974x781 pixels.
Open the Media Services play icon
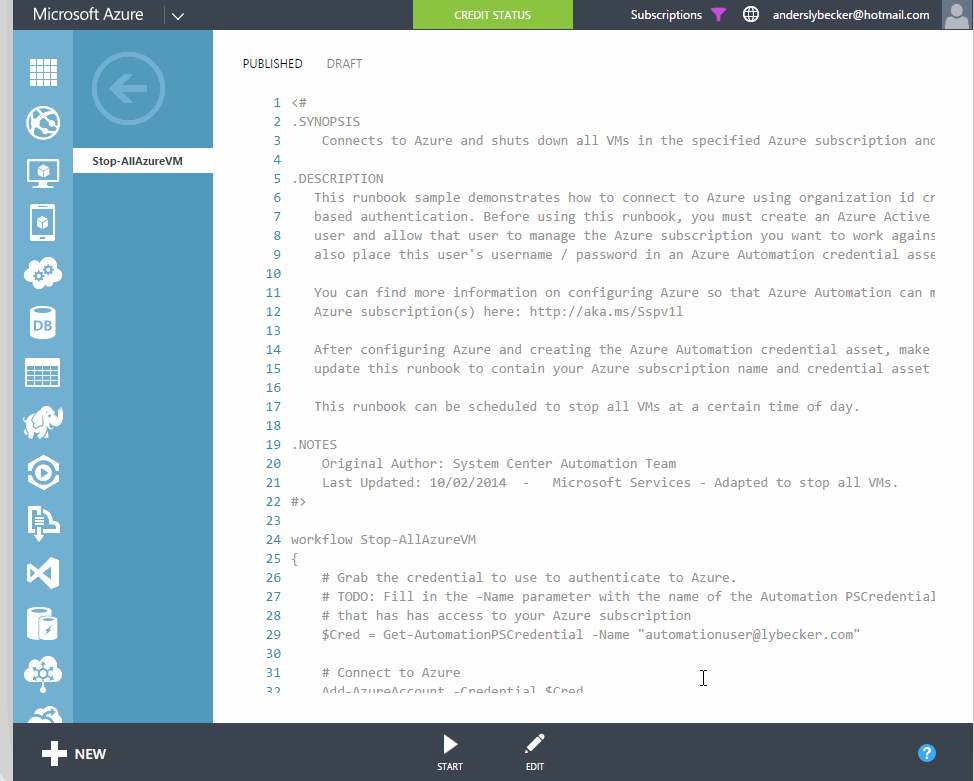(x=43, y=473)
